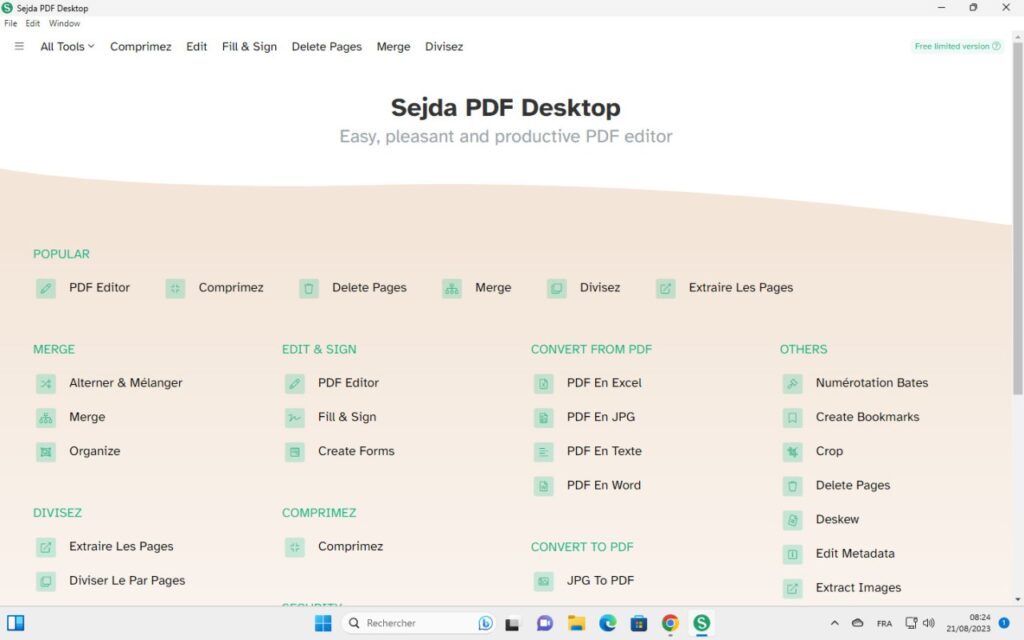
Task: Open the File menu
Action: coord(10,23)
